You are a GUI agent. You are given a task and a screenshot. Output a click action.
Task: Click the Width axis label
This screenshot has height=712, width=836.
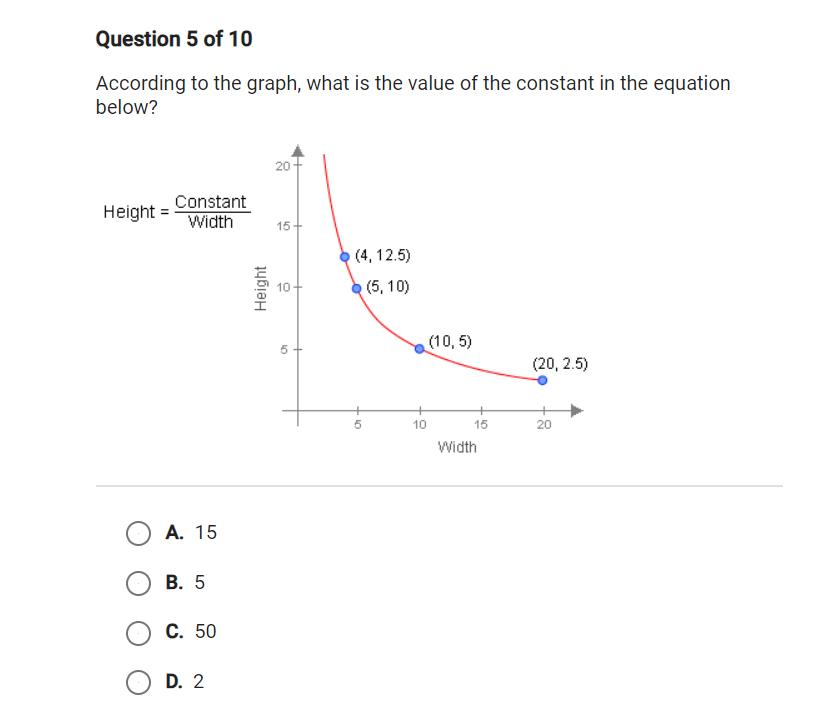pos(459,447)
